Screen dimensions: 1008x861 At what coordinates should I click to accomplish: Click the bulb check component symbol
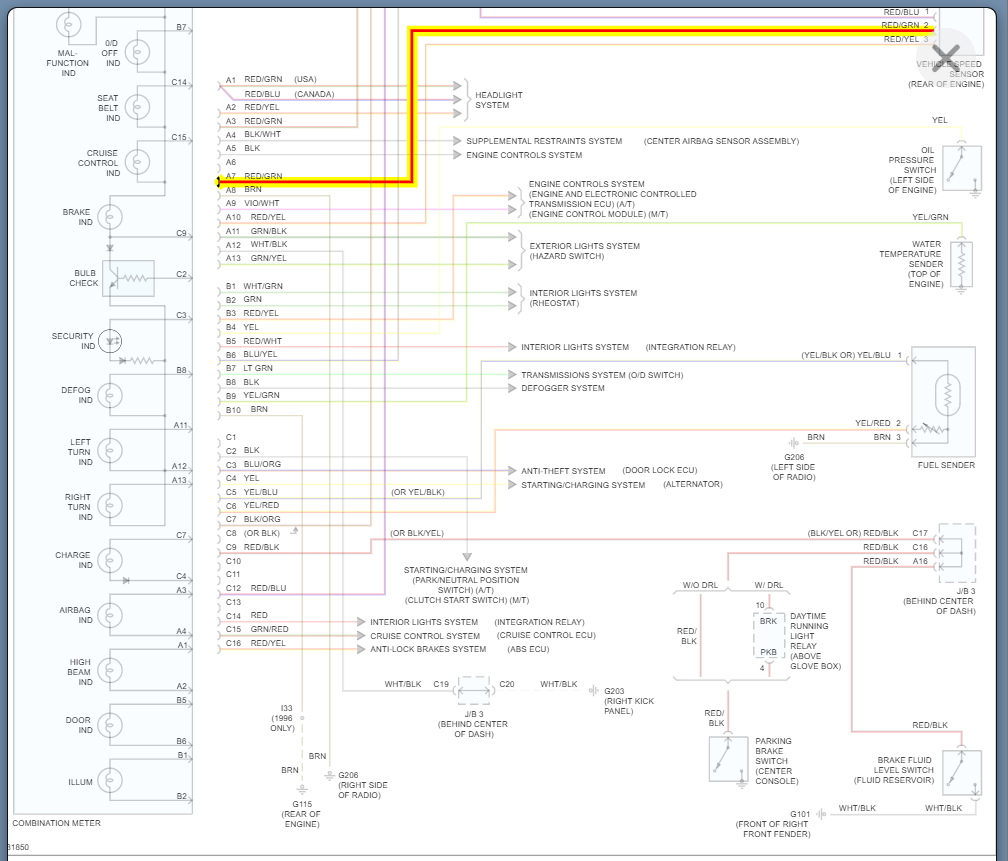(x=130, y=278)
